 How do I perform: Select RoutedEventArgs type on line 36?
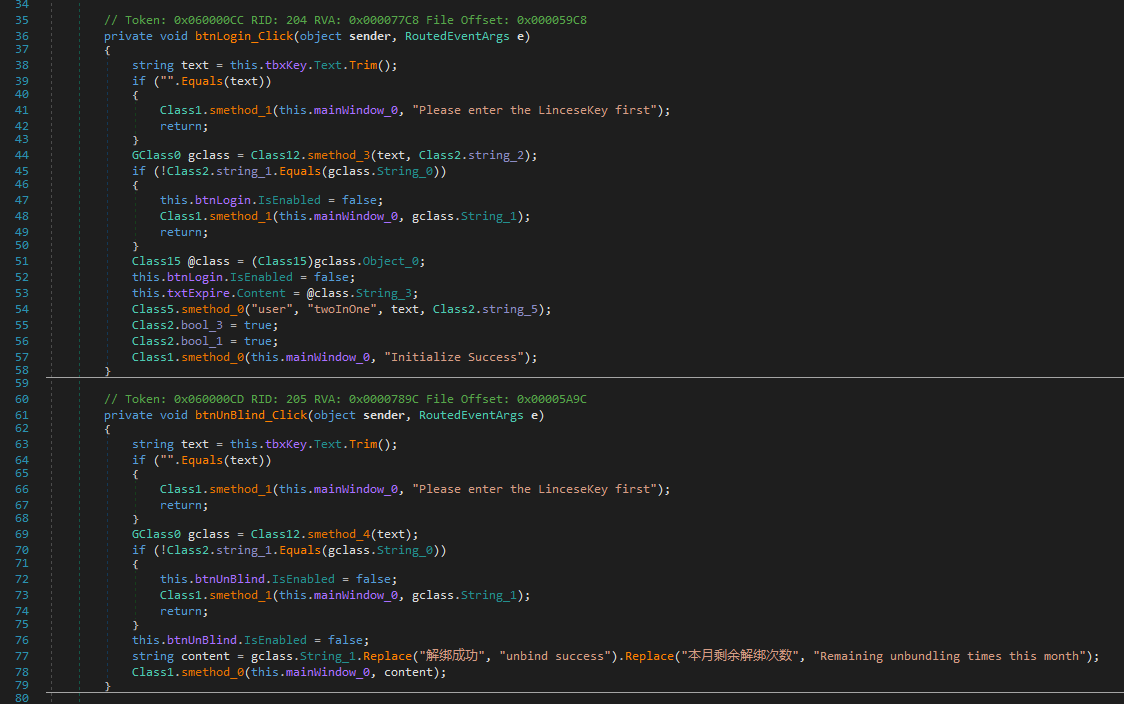[x=457, y=36]
